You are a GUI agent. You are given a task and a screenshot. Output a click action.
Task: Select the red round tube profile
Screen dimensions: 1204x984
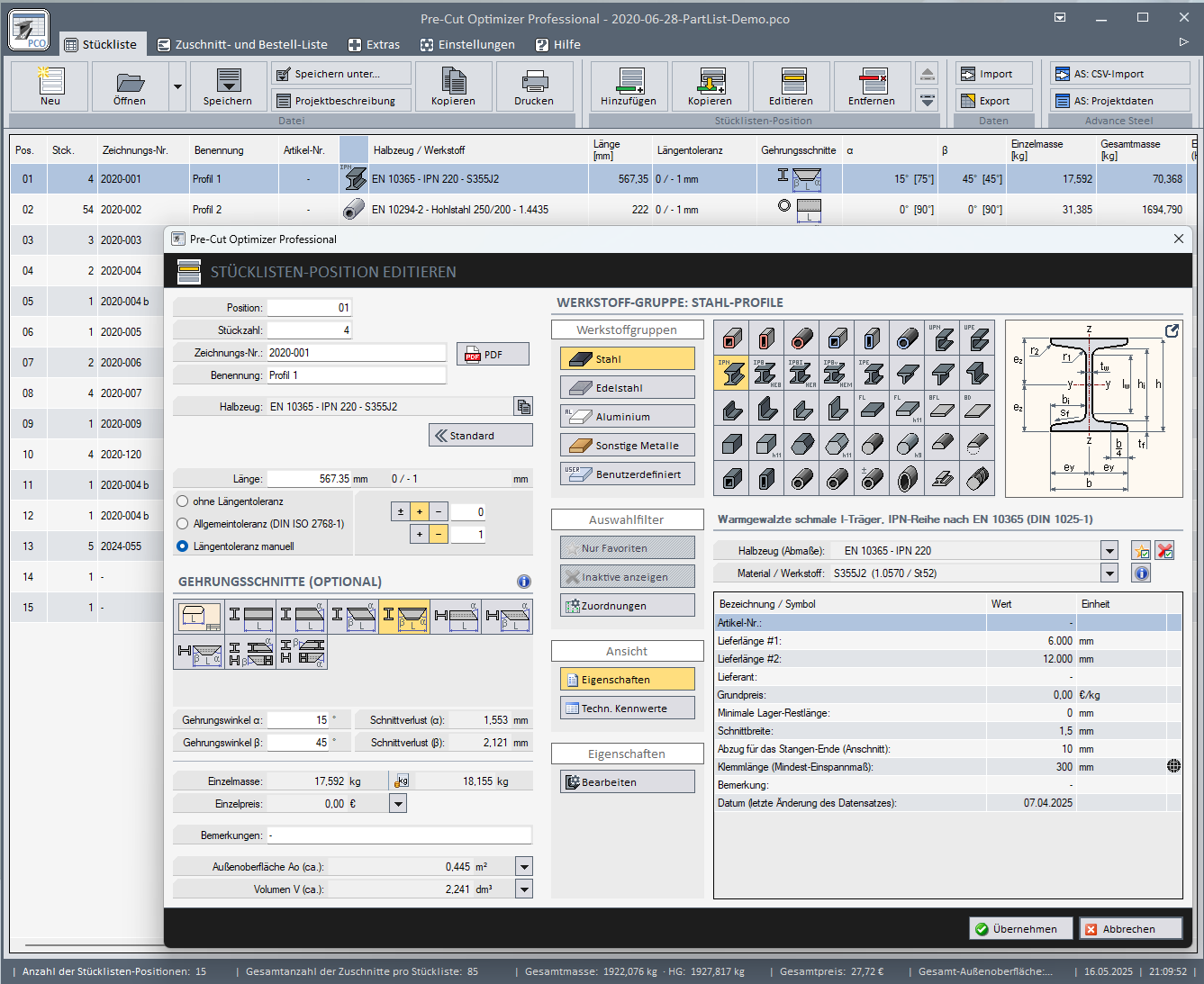(x=801, y=338)
